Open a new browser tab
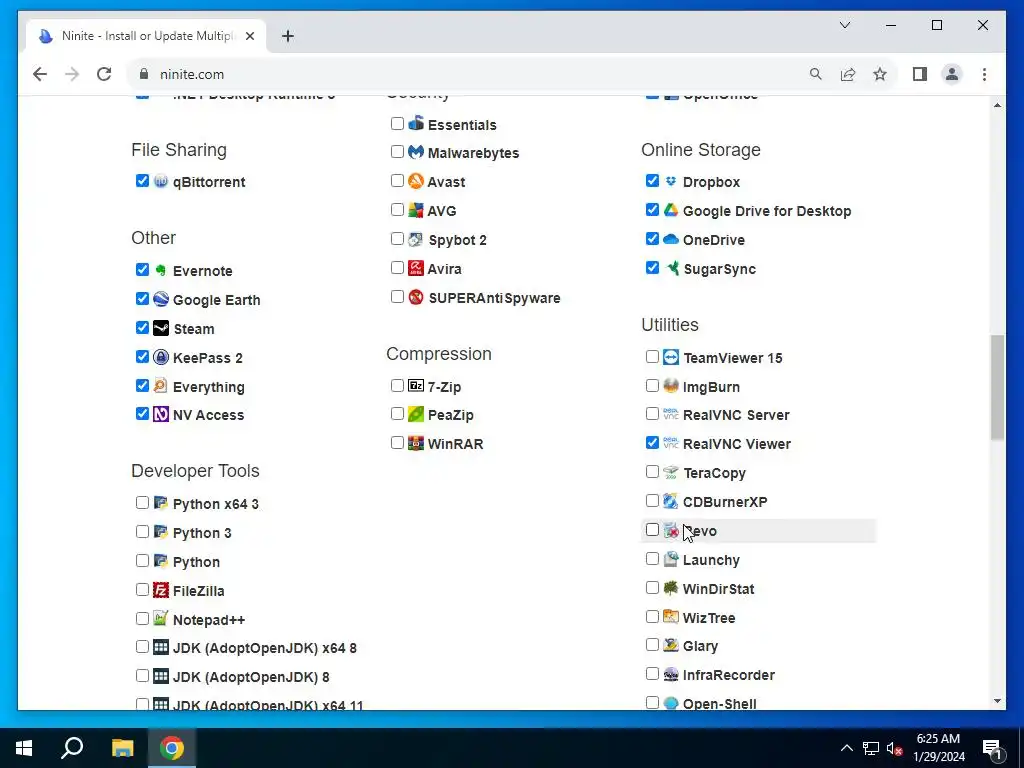 pos(288,36)
